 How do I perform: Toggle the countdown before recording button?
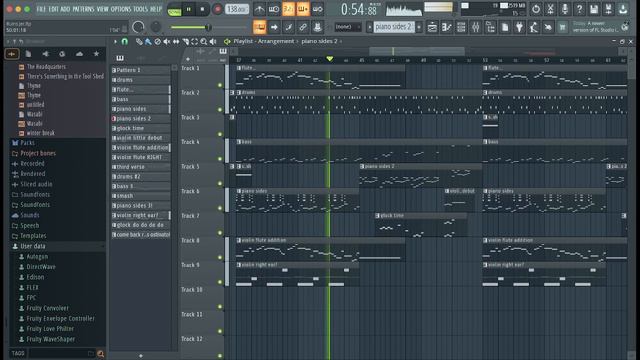[x=288, y=9]
